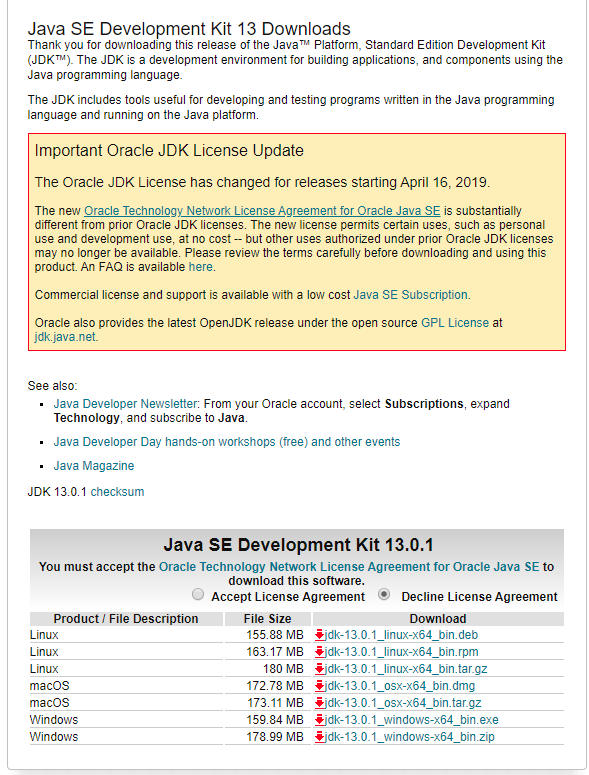Click download arrow icon for windows-x64_bin.zip
This screenshot has height=775, width=589.
pos(320,737)
